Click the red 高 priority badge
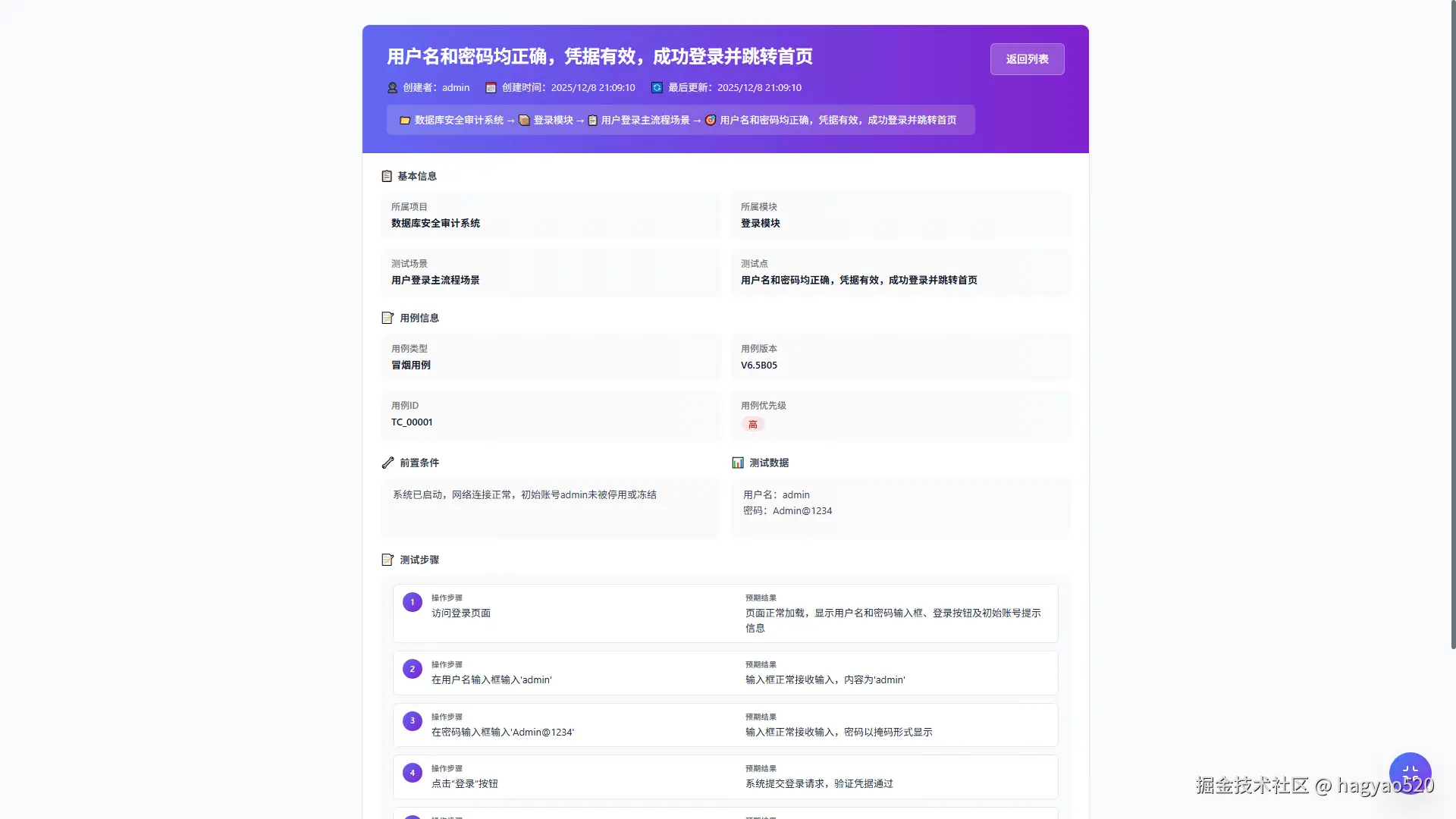The image size is (1456, 819). coord(753,425)
